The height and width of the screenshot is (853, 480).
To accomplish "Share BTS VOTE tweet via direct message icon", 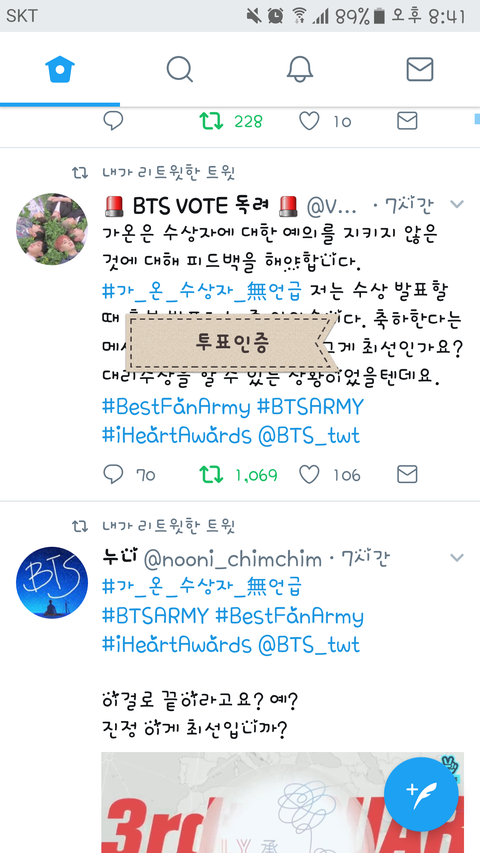I will 407,474.
